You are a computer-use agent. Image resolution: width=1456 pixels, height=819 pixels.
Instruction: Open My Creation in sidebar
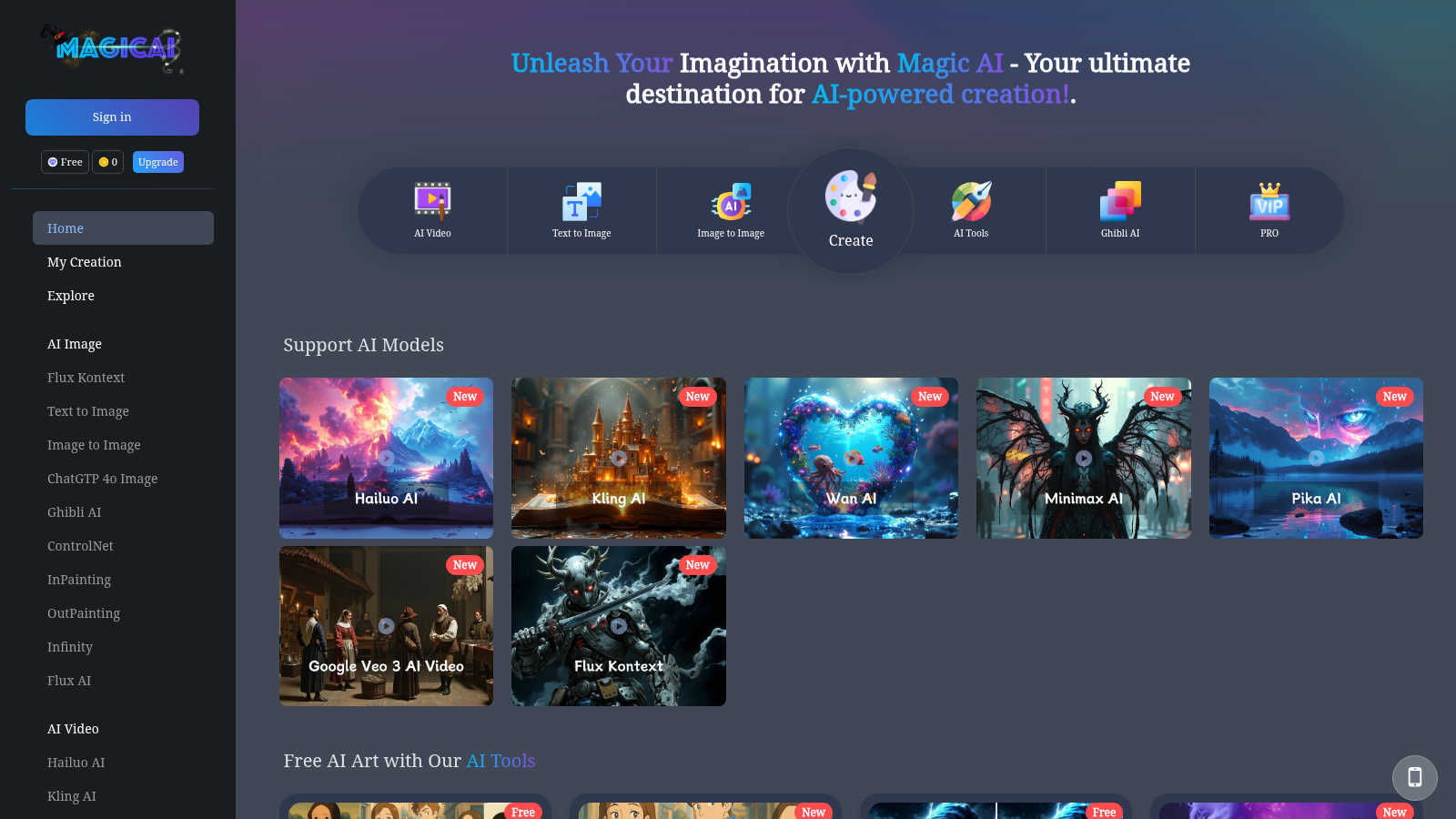(x=85, y=262)
